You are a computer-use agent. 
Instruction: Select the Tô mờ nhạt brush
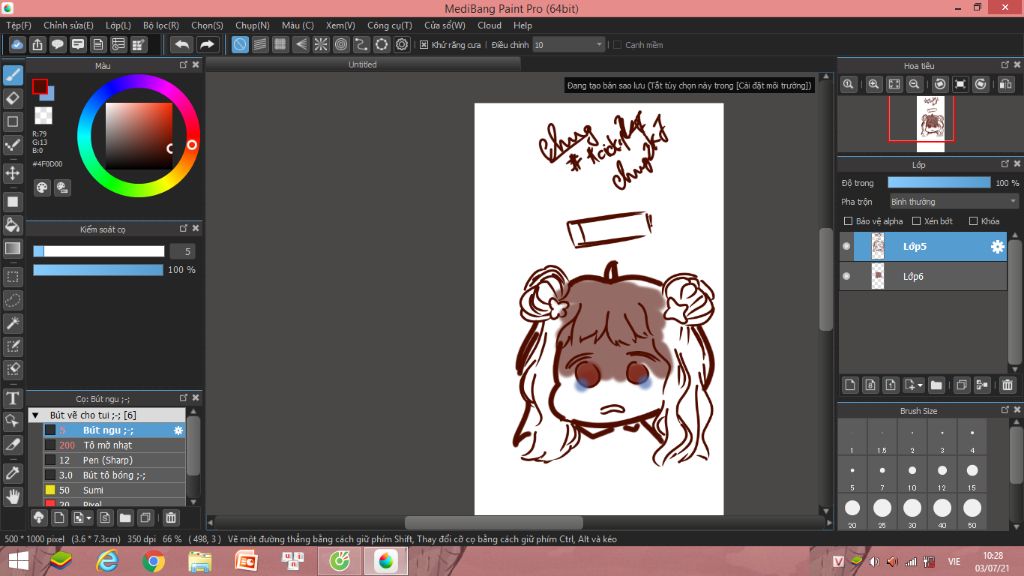click(x=114, y=445)
